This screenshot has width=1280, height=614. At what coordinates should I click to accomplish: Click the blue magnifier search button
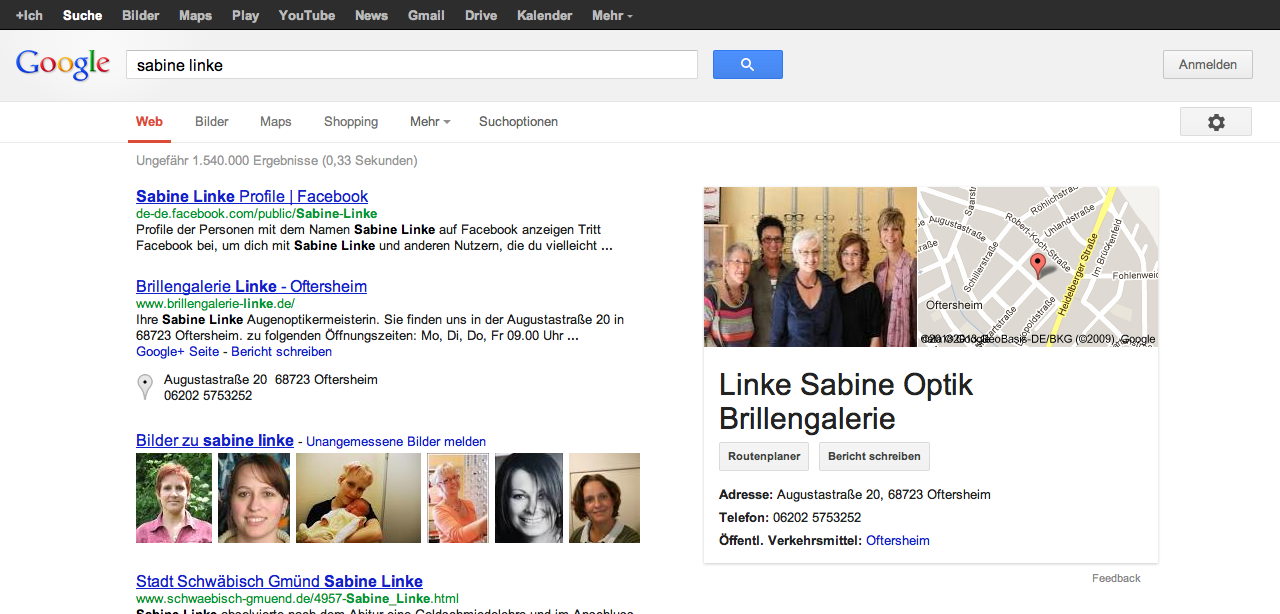click(x=747, y=65)
